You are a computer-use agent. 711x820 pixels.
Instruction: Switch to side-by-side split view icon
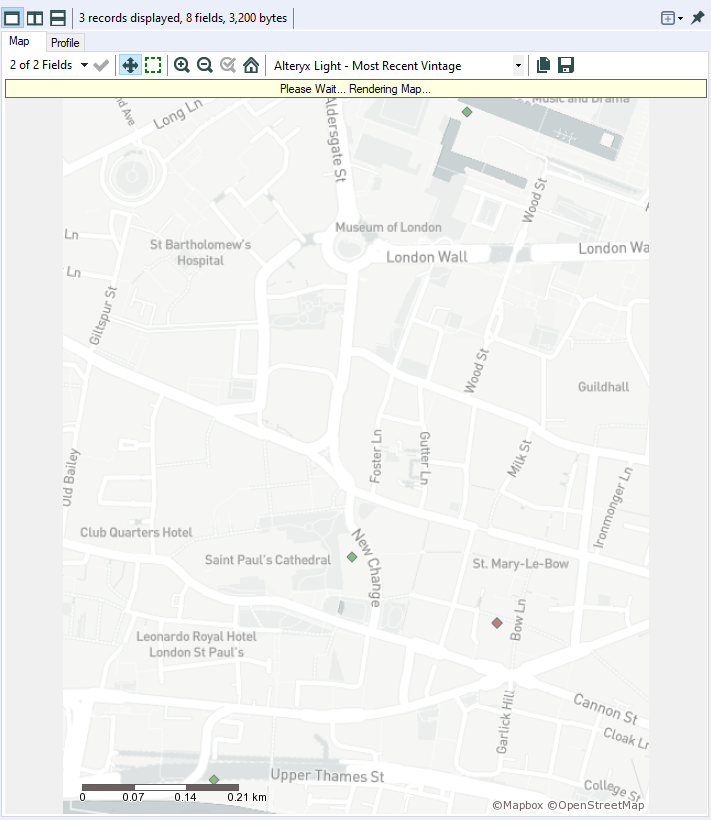click(x=35, y=18)
